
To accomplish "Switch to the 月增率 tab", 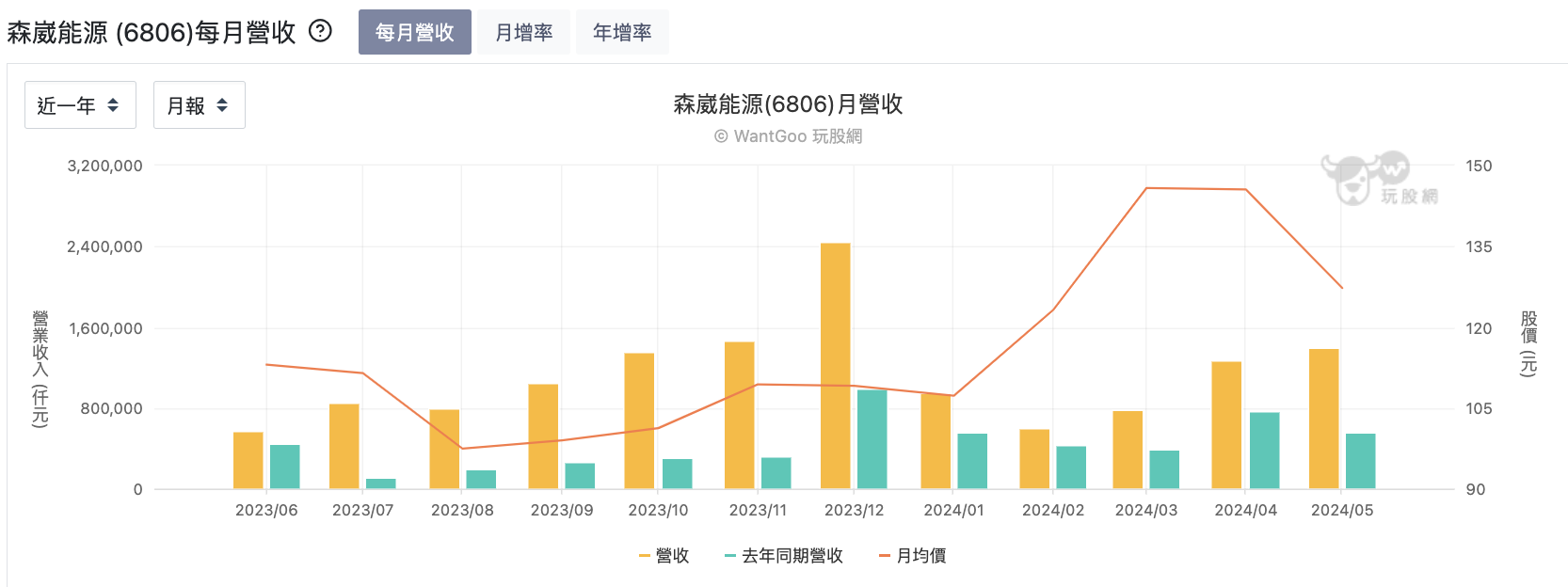I will [523, 32].
